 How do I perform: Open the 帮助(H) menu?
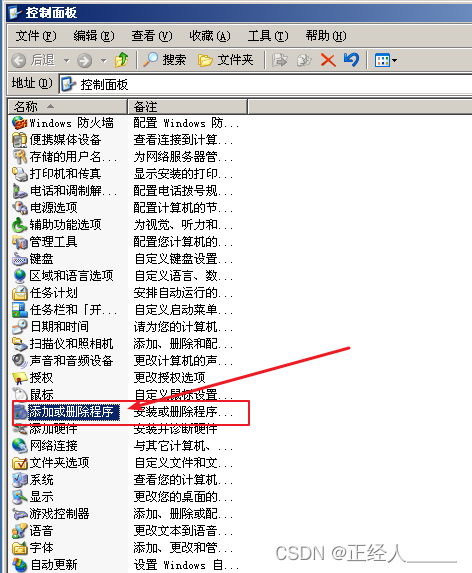click(x=326, y=36)
